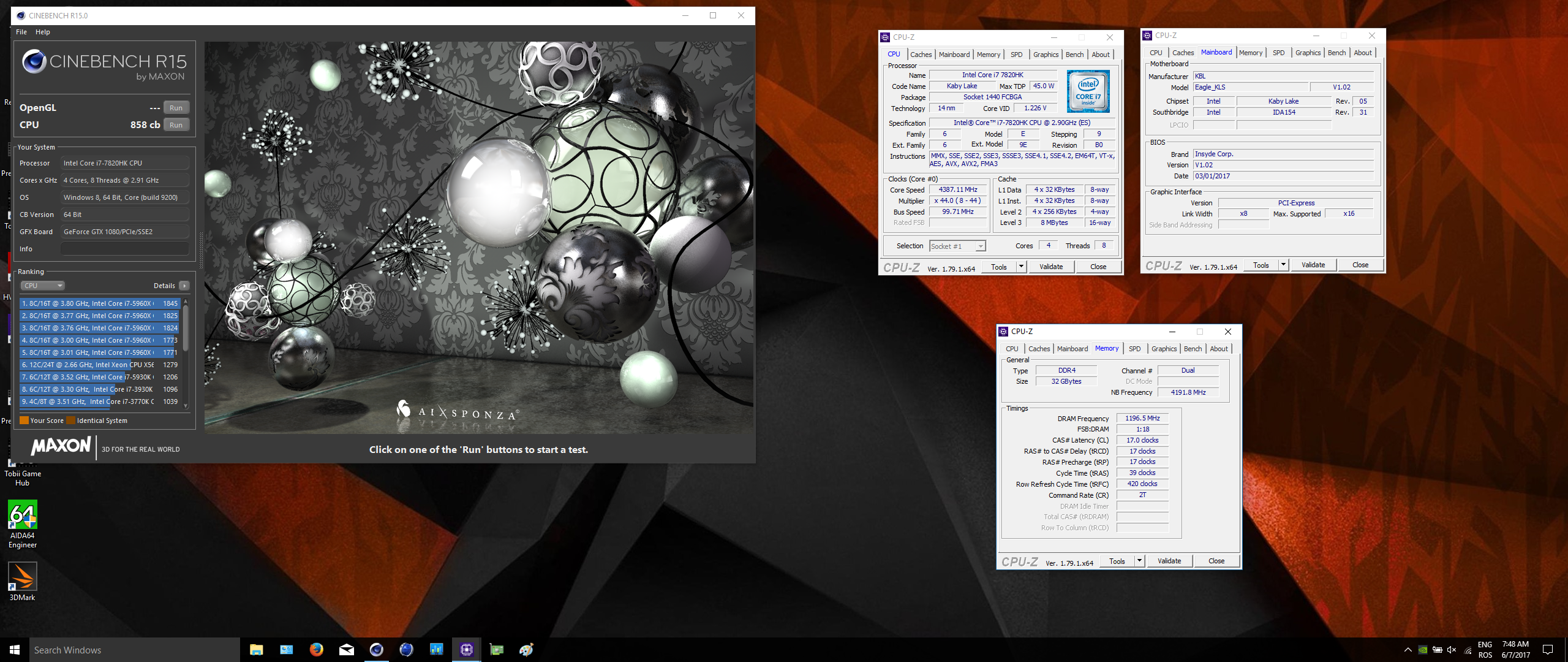This screenshot has height=662, width=1568.
Task: Click the Search Windows box
Action: (135, 650)
